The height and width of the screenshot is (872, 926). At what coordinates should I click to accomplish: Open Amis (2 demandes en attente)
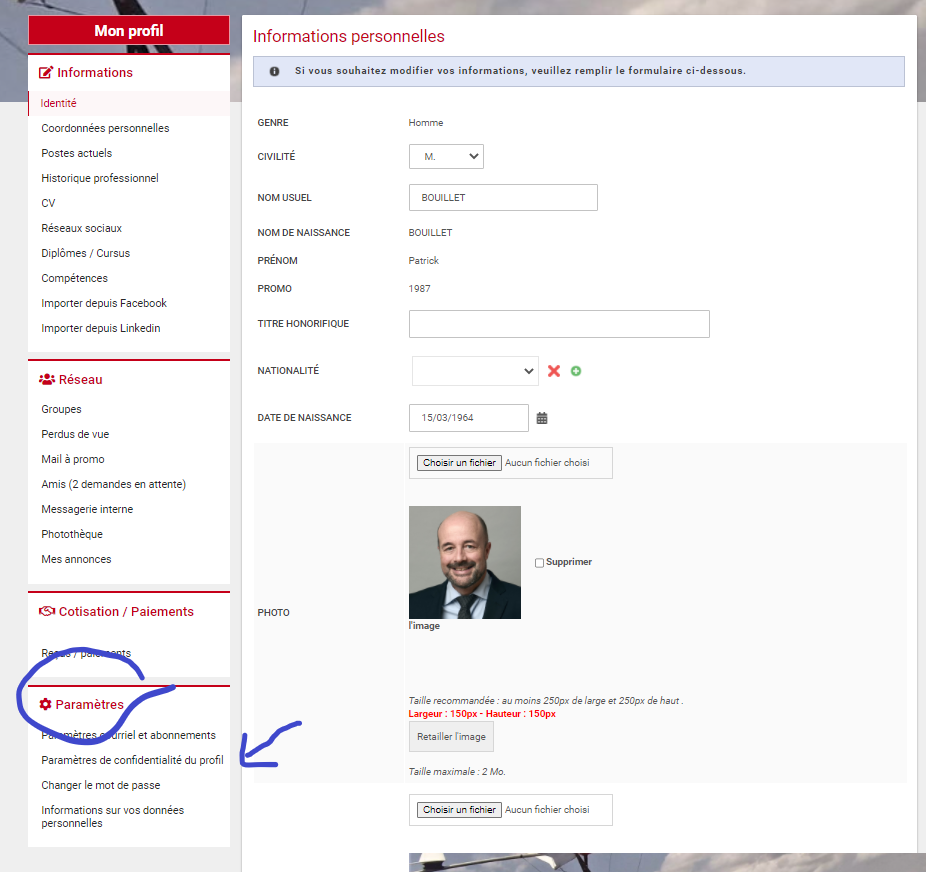point(113,484)
